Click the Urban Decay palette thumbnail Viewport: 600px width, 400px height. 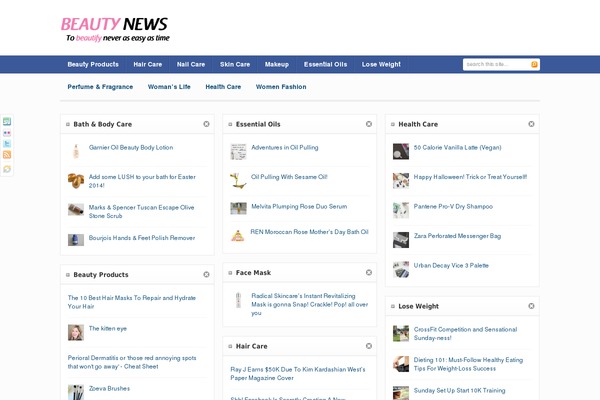pyautogui.click(x=401, y=269)
